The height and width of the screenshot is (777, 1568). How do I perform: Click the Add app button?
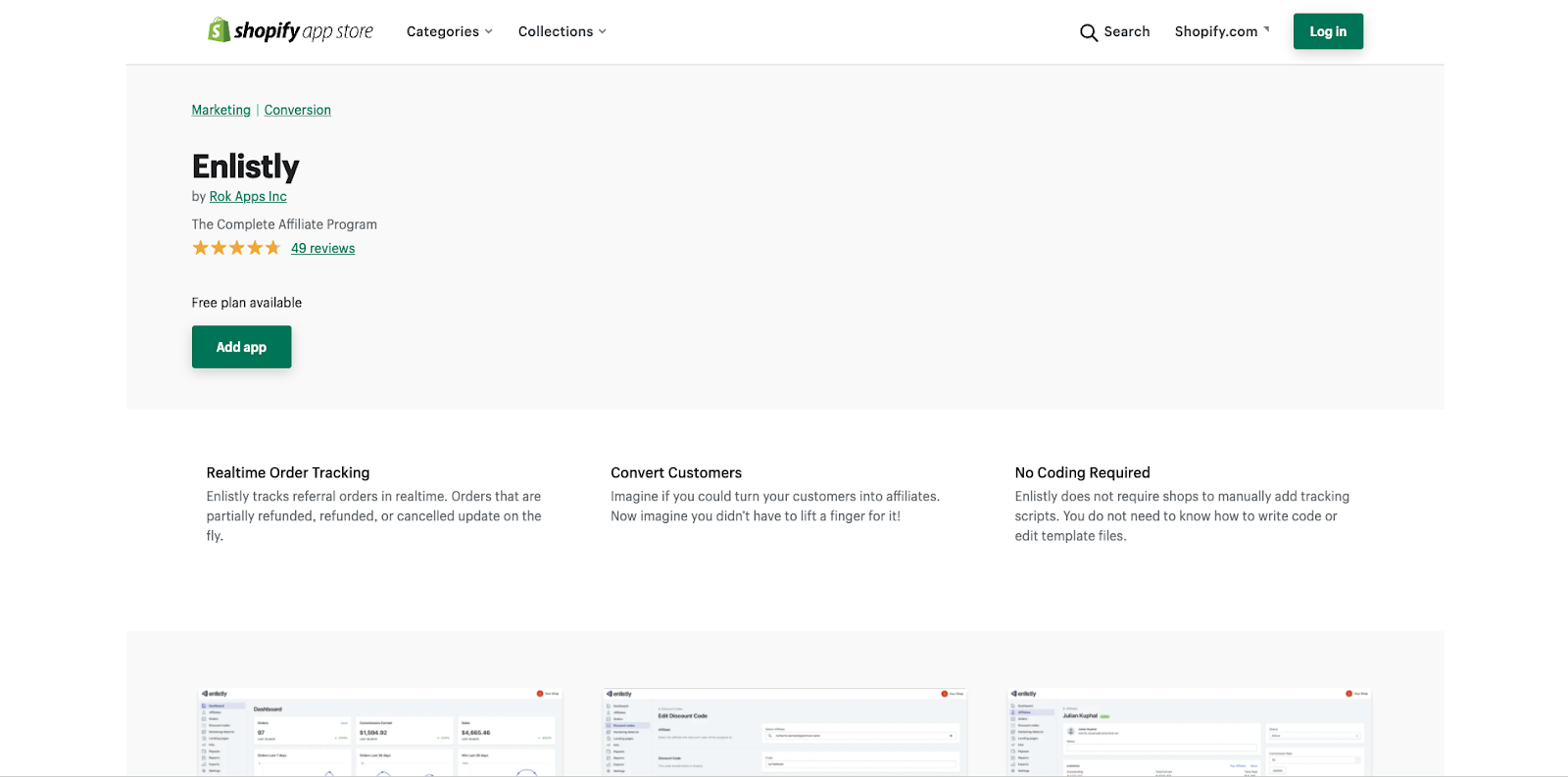(241, 347)
